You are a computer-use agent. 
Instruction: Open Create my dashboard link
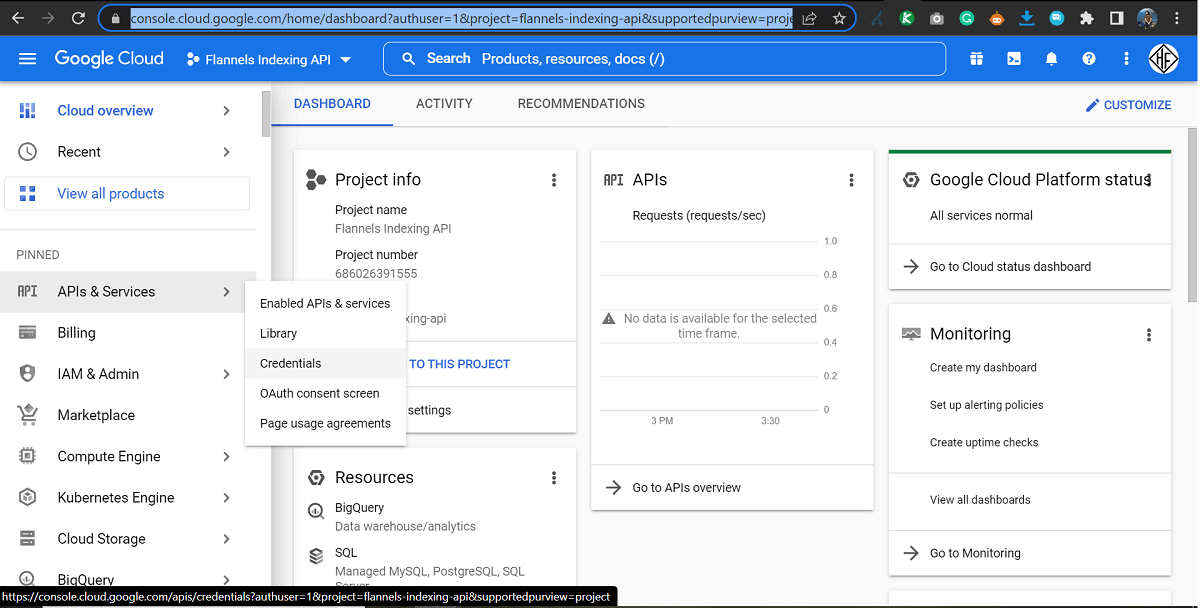[x=983, y=368]
